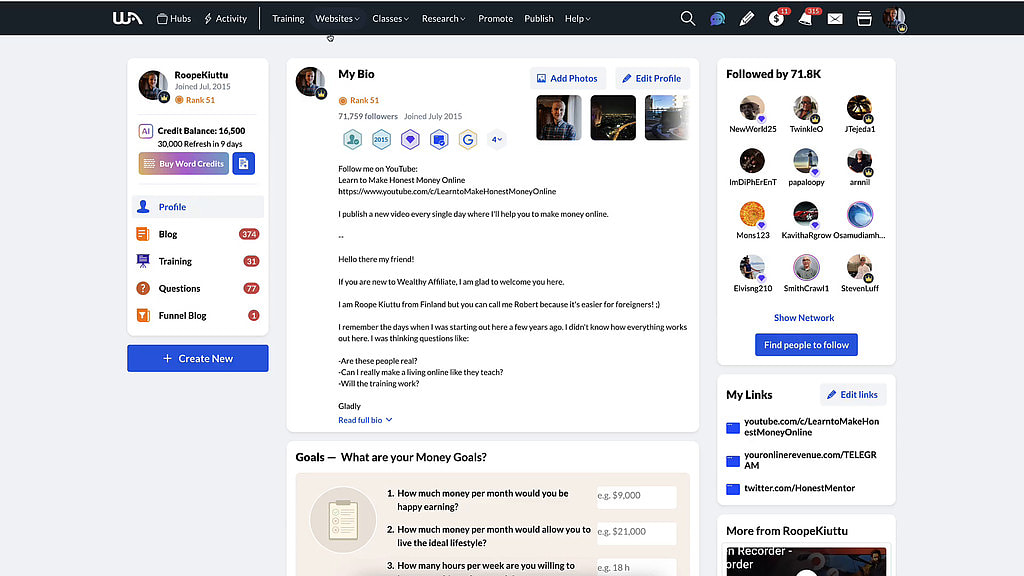This screenshot has width=1024, height=576.
Task: Open the Training menu in the top bar
Action: [288, 18]
